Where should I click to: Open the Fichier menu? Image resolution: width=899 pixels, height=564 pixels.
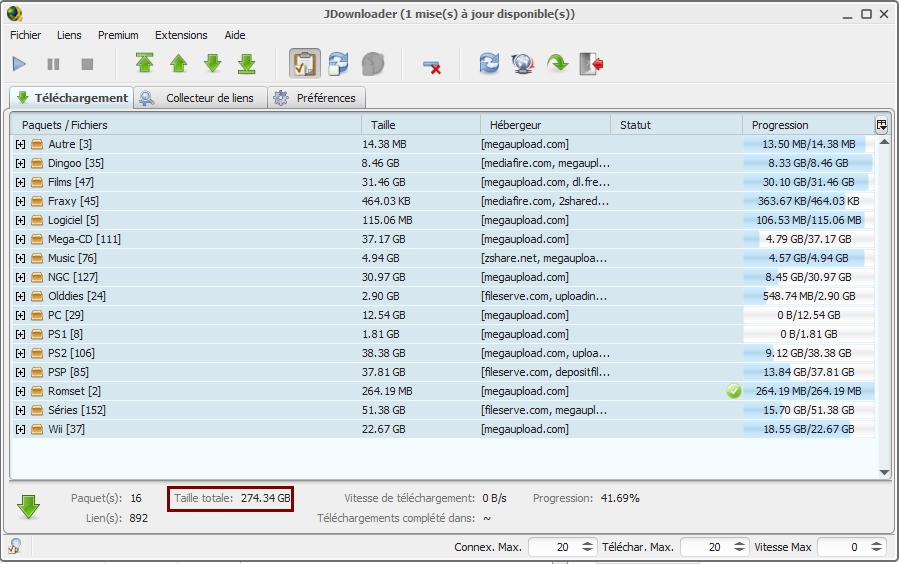pyautogui.click(x=25, y=35)
